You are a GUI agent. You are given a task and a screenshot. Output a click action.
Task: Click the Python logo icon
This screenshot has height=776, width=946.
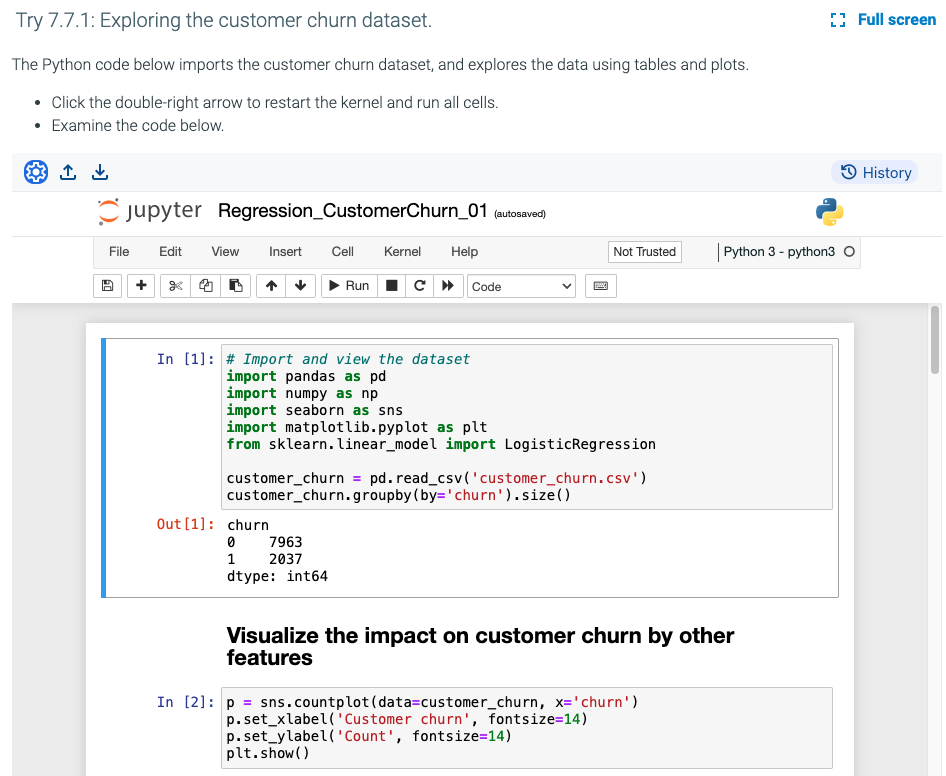[829, 212]
